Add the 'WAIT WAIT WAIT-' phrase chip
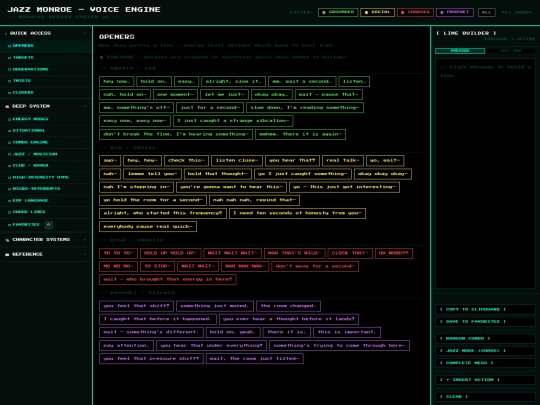The width and height of the screenshot is (540, 405). pyautogui.click(x=232, y=253)
